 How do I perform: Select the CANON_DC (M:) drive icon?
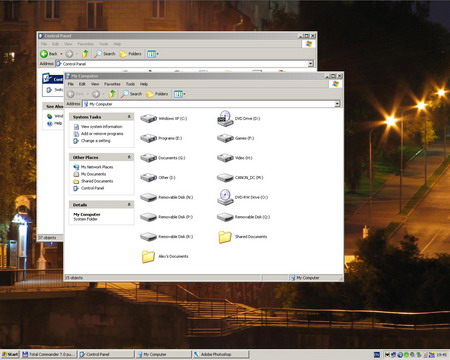pyautogui.click(x=225, y=178)
